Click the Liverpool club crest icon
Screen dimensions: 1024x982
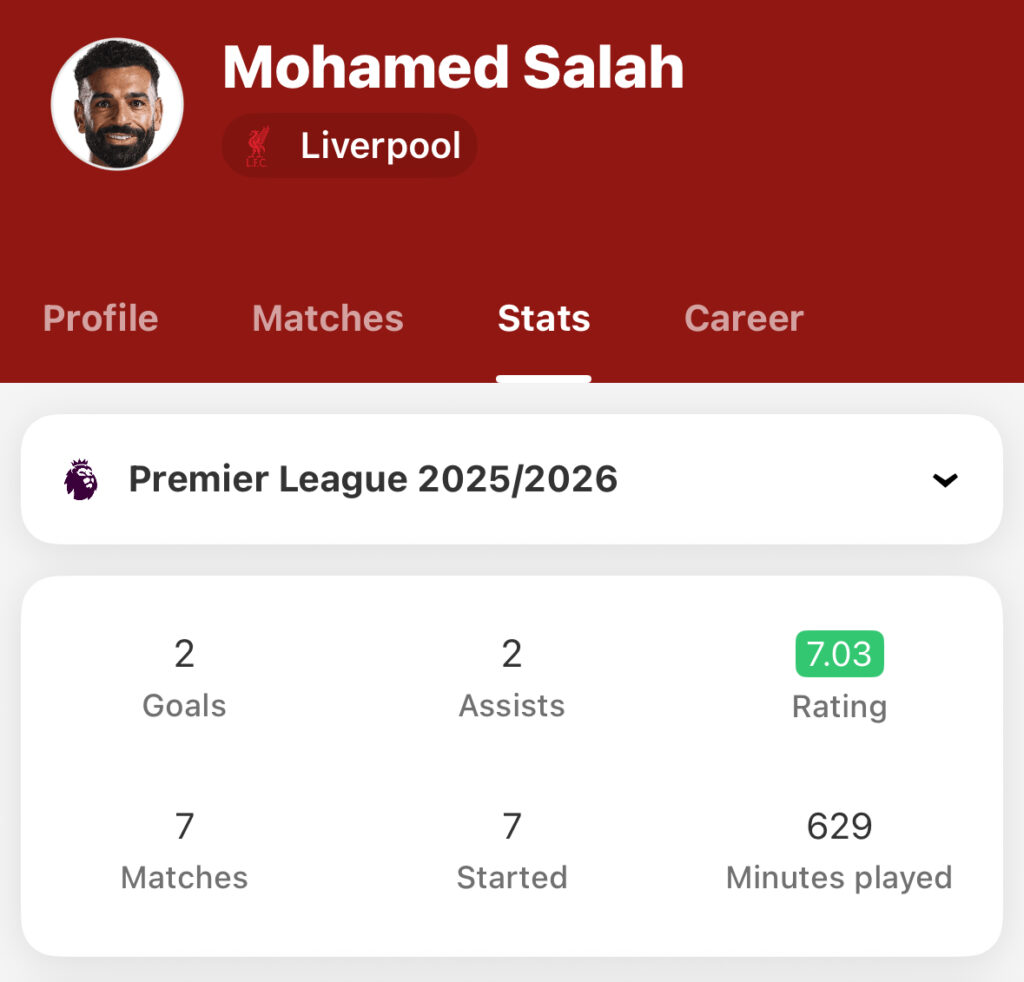(257, 146)
